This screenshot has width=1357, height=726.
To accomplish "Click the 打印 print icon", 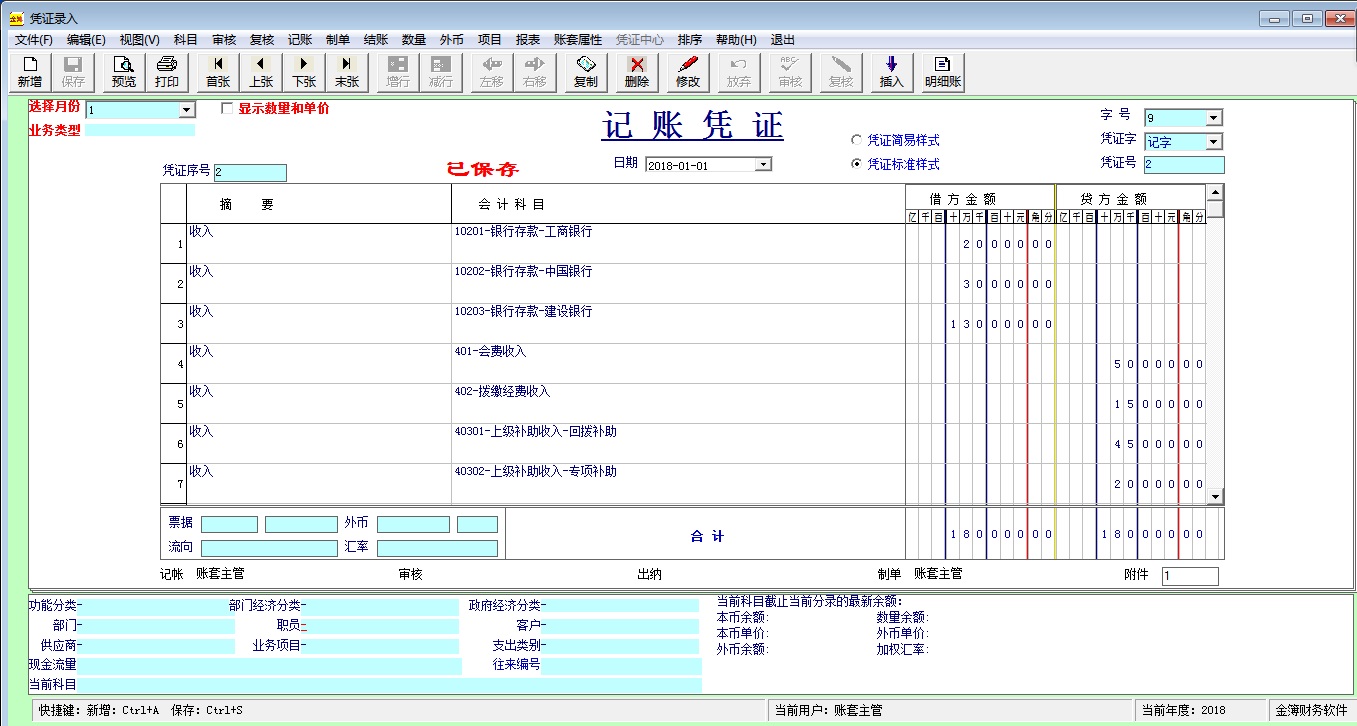I will (166, 72).
